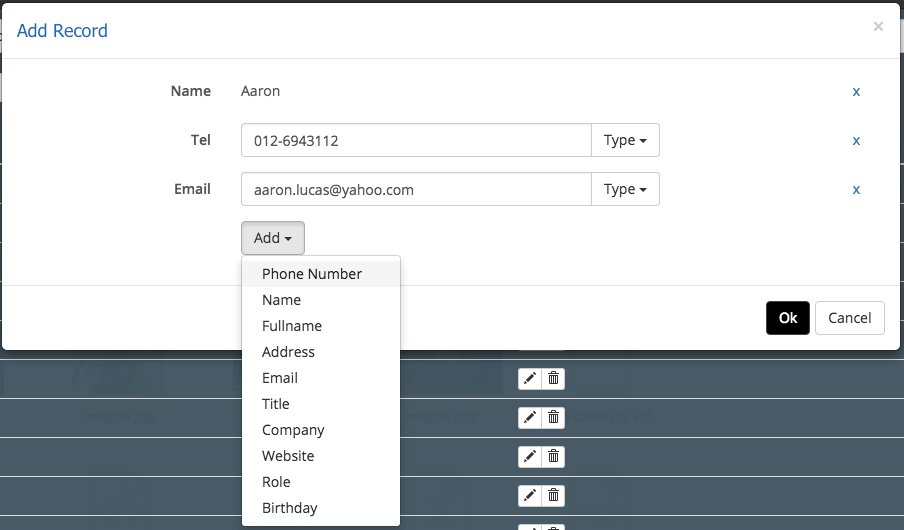This screenshot has height=530, width=904.
Task: Select Role in the Add menu
Action: [x=276, y=482]
